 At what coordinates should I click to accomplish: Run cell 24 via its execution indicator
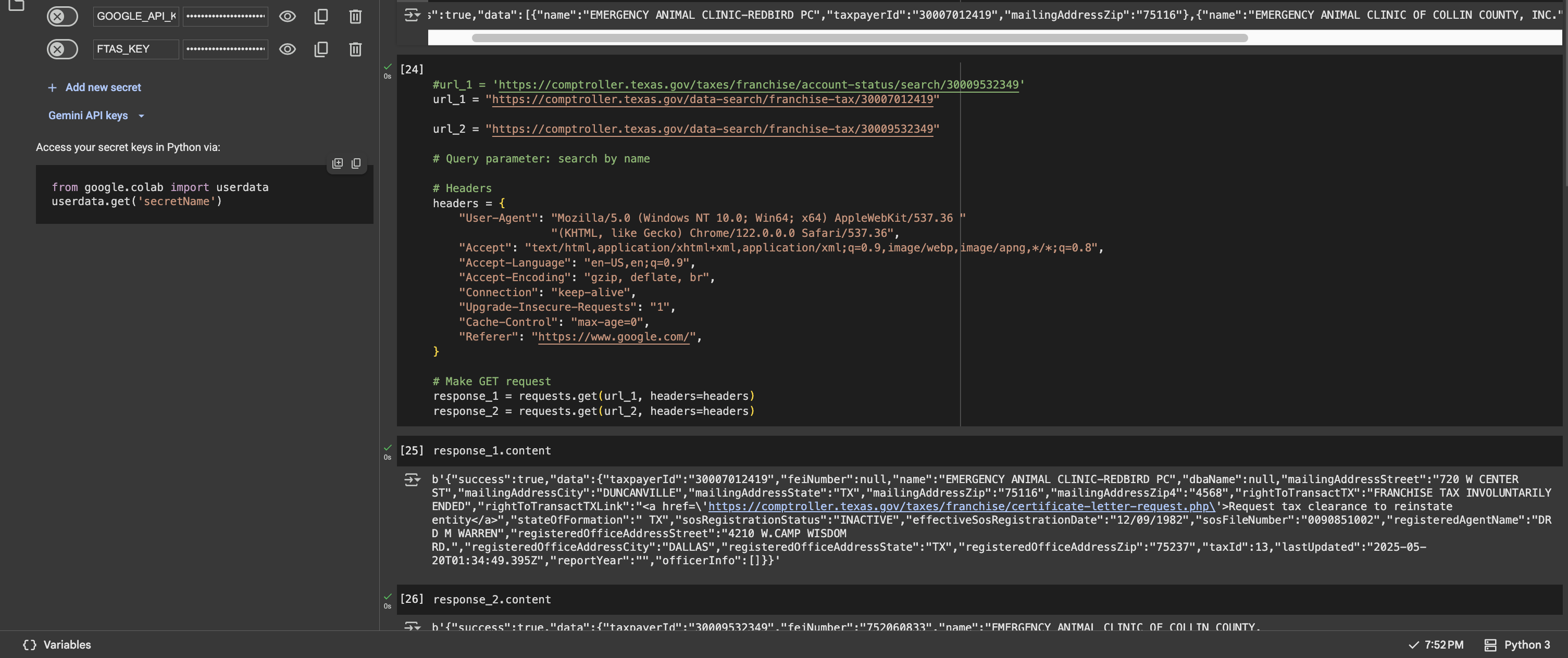click(412, 69)
